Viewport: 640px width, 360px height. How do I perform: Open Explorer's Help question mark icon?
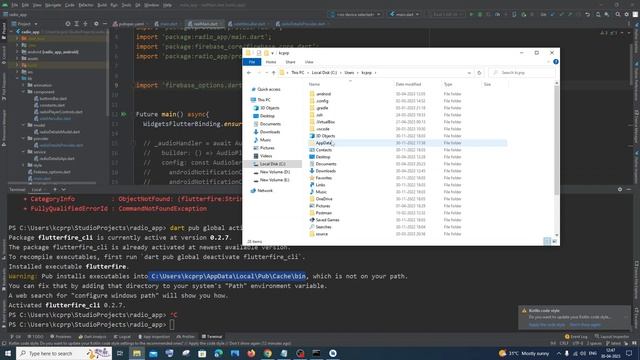556,62
